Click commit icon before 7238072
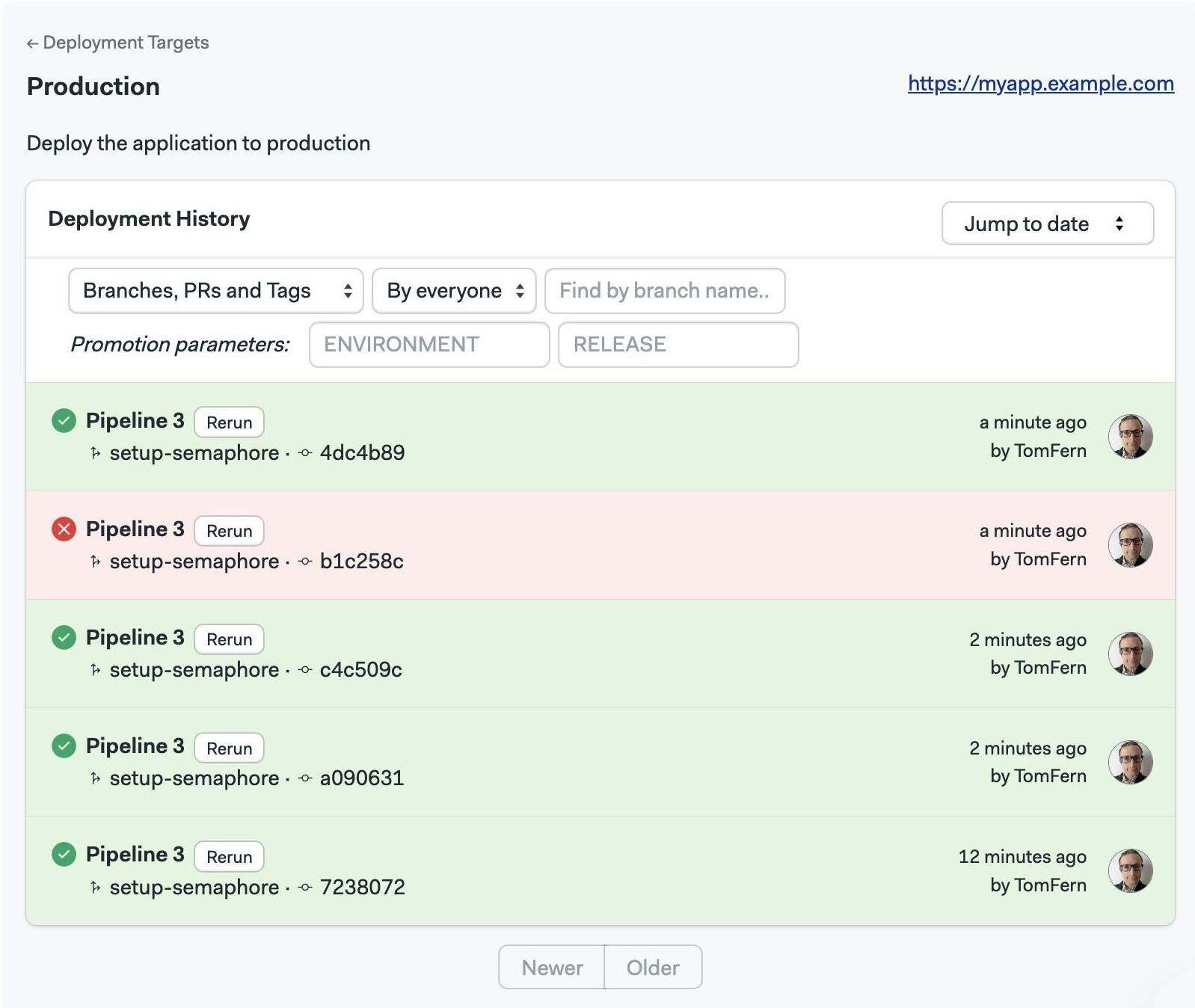The height and width of the screenshot is (1008, 1195). coord(305,888)
